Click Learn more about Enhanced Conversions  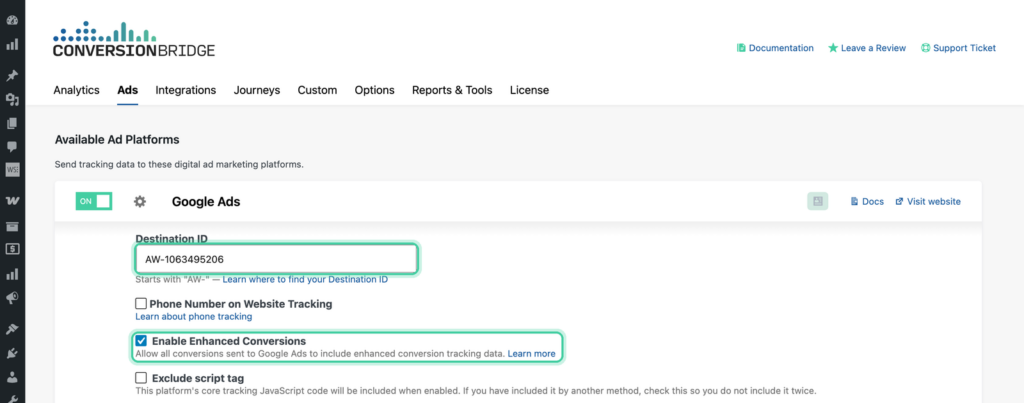pos(532,353)
